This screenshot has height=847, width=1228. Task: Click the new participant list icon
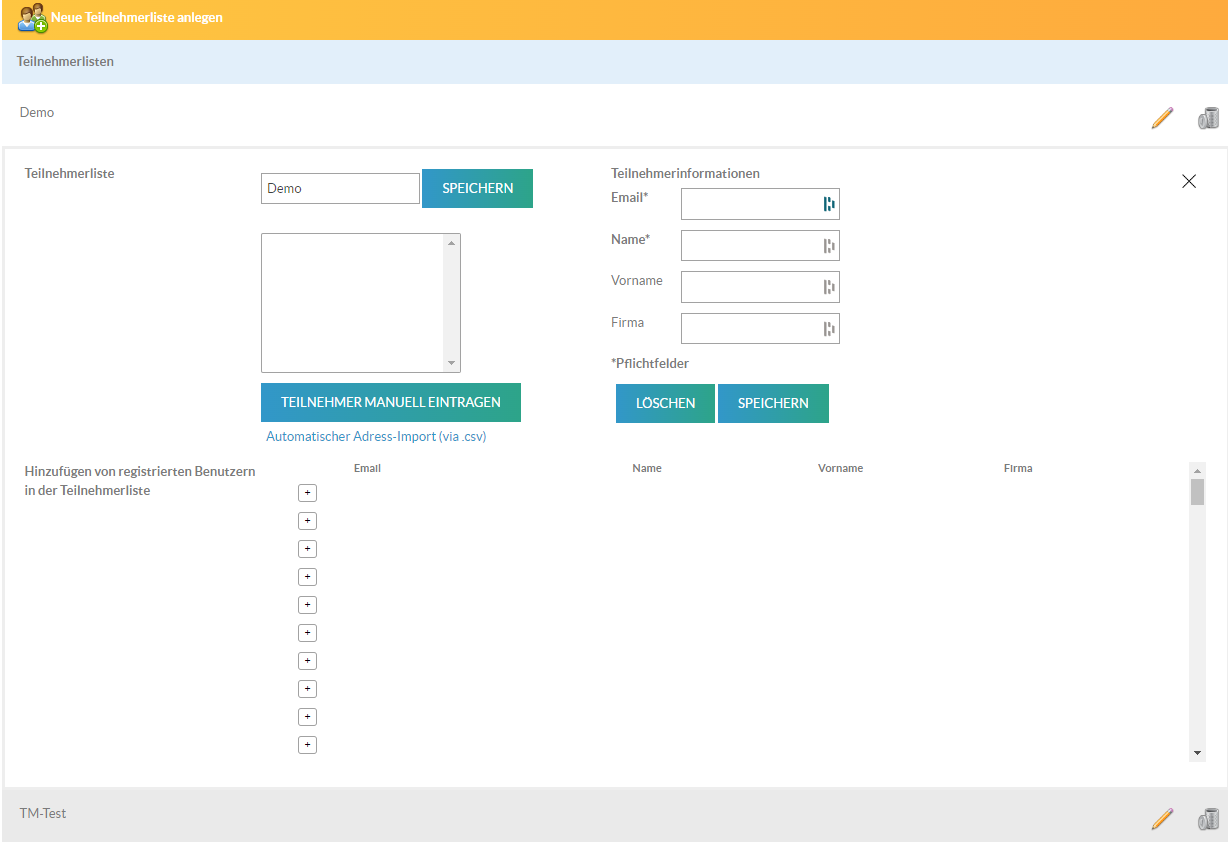coord(32,17)
